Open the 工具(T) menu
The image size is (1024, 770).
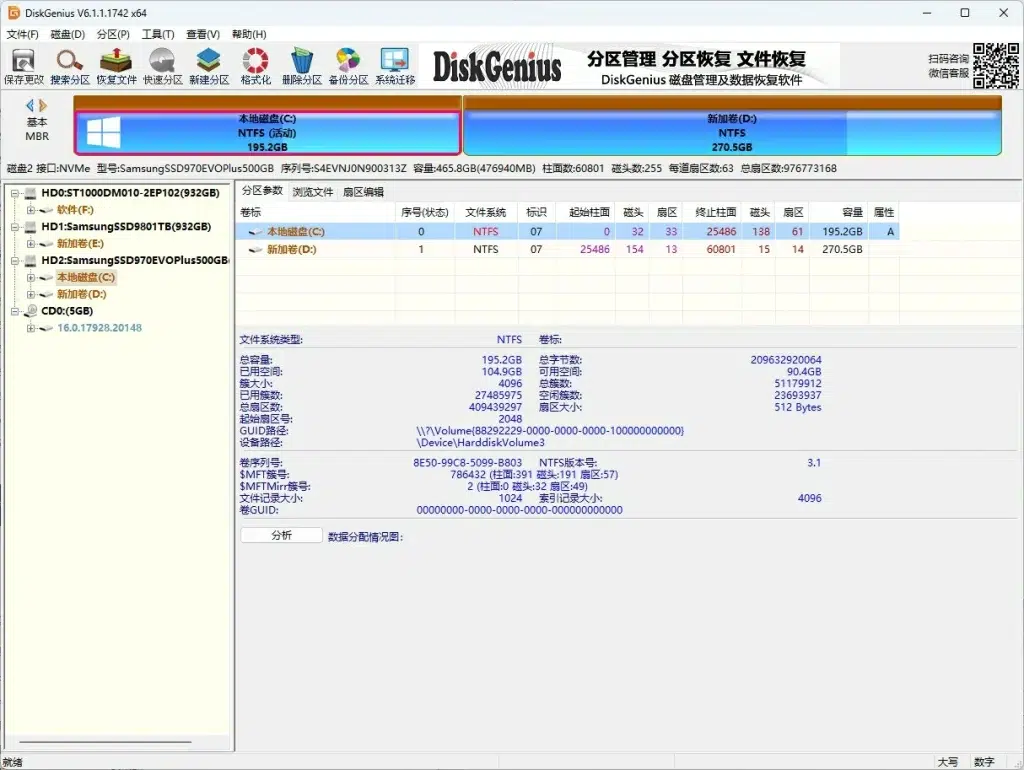(158, 33)
